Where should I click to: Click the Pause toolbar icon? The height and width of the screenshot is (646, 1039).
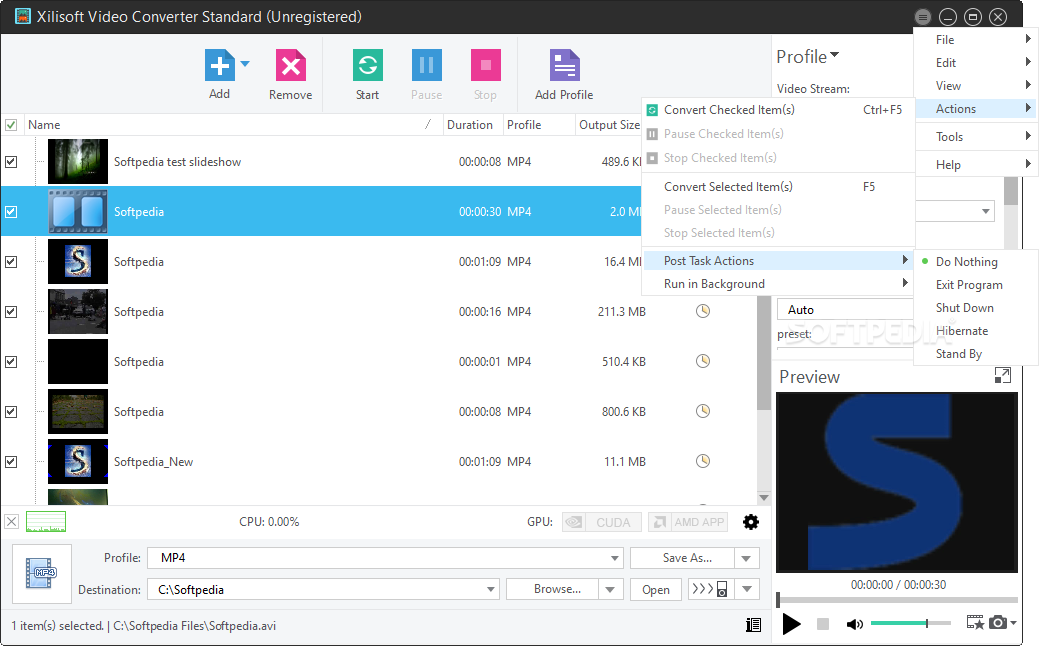coord(426,66)
